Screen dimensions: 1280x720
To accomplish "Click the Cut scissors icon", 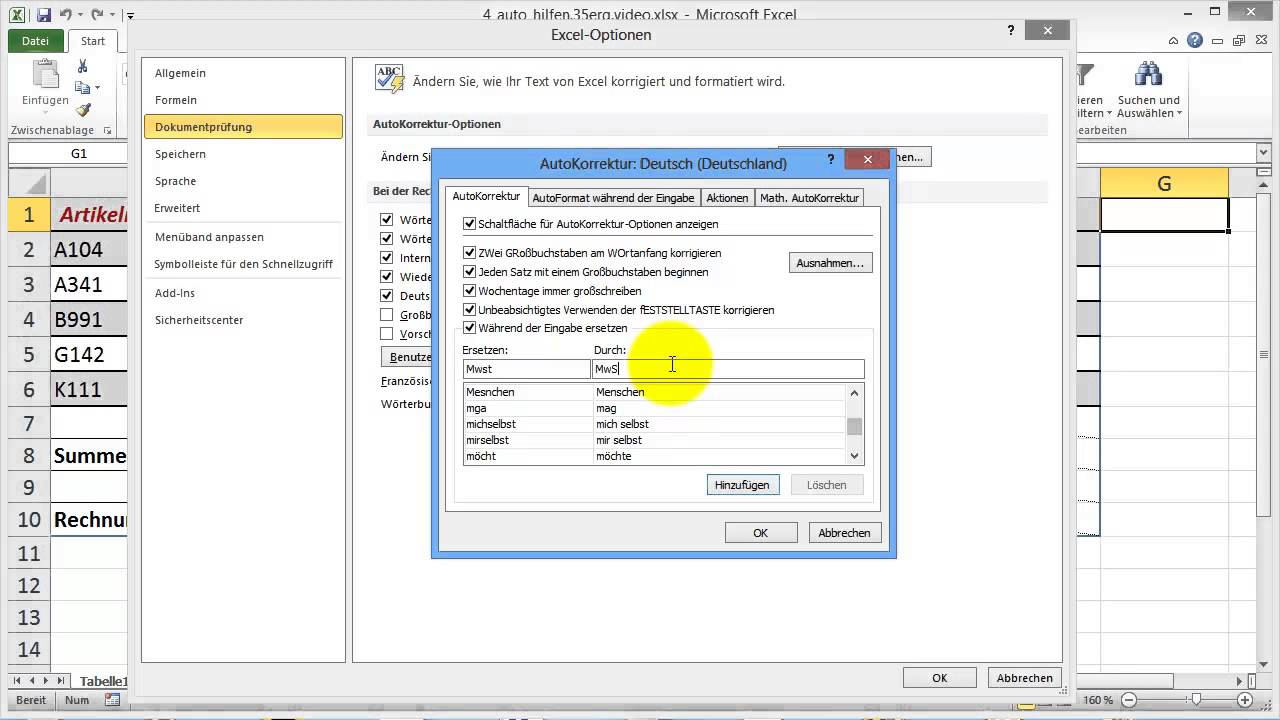I will coord(83,66).
